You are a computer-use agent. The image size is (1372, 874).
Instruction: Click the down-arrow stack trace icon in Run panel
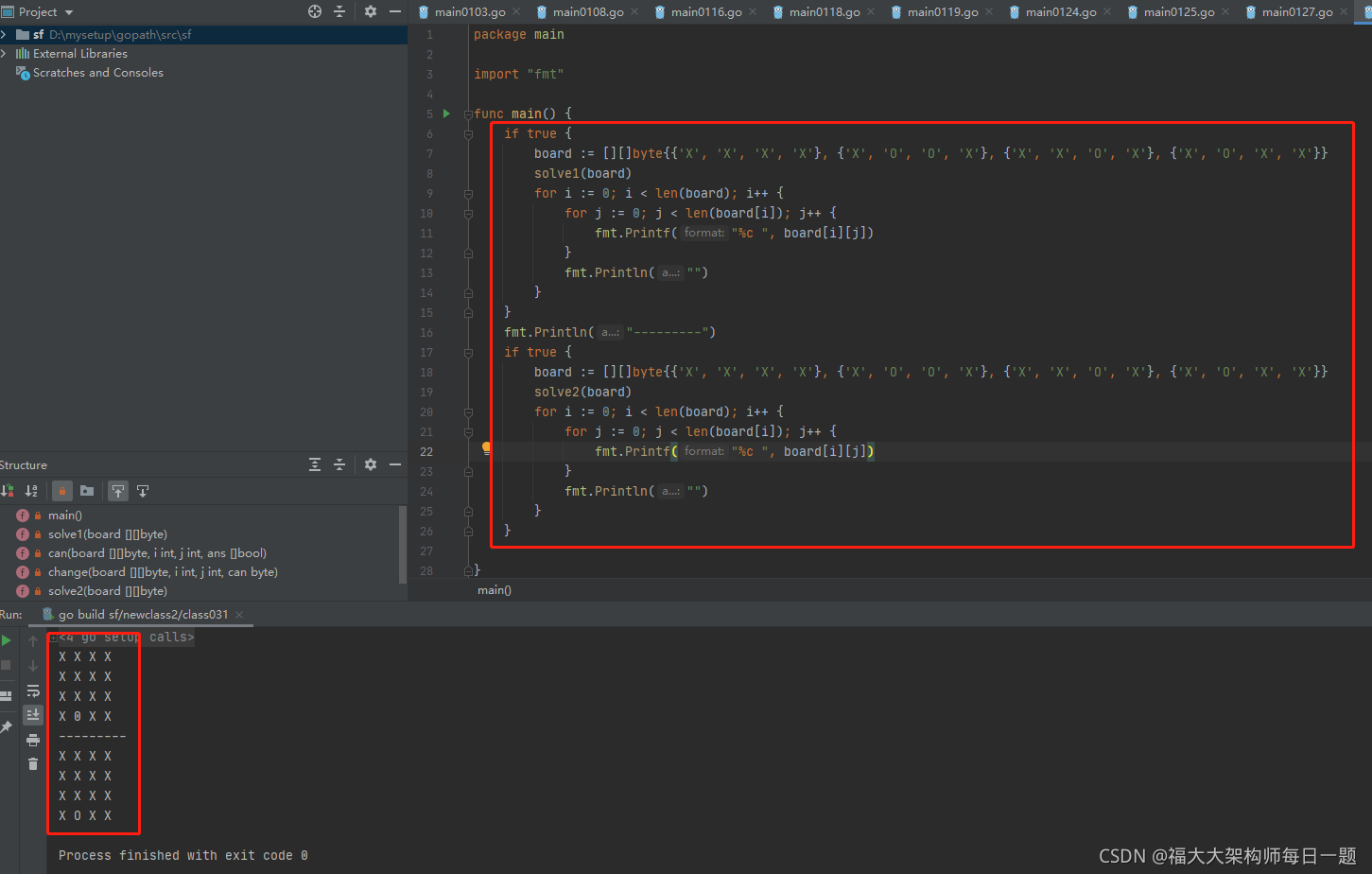coord(33,665)
